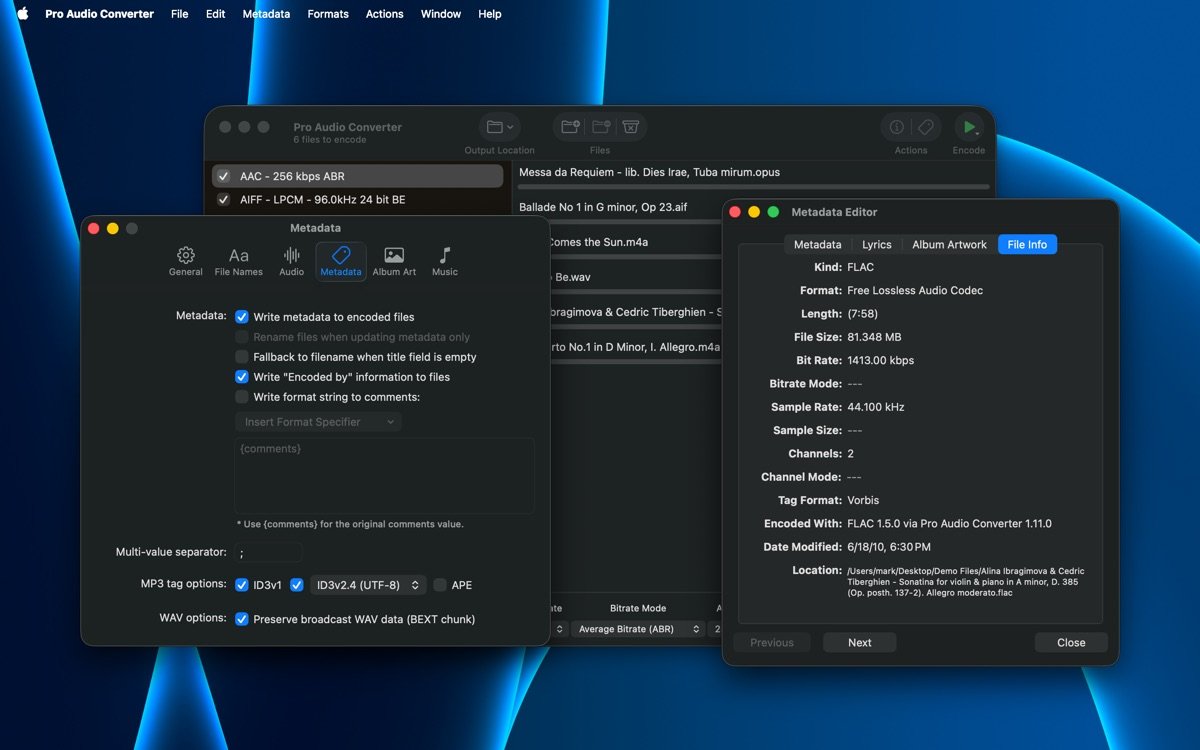Click the {comments} text area
This screenshot has width=1200, height=750.
[x=384, y=476]
